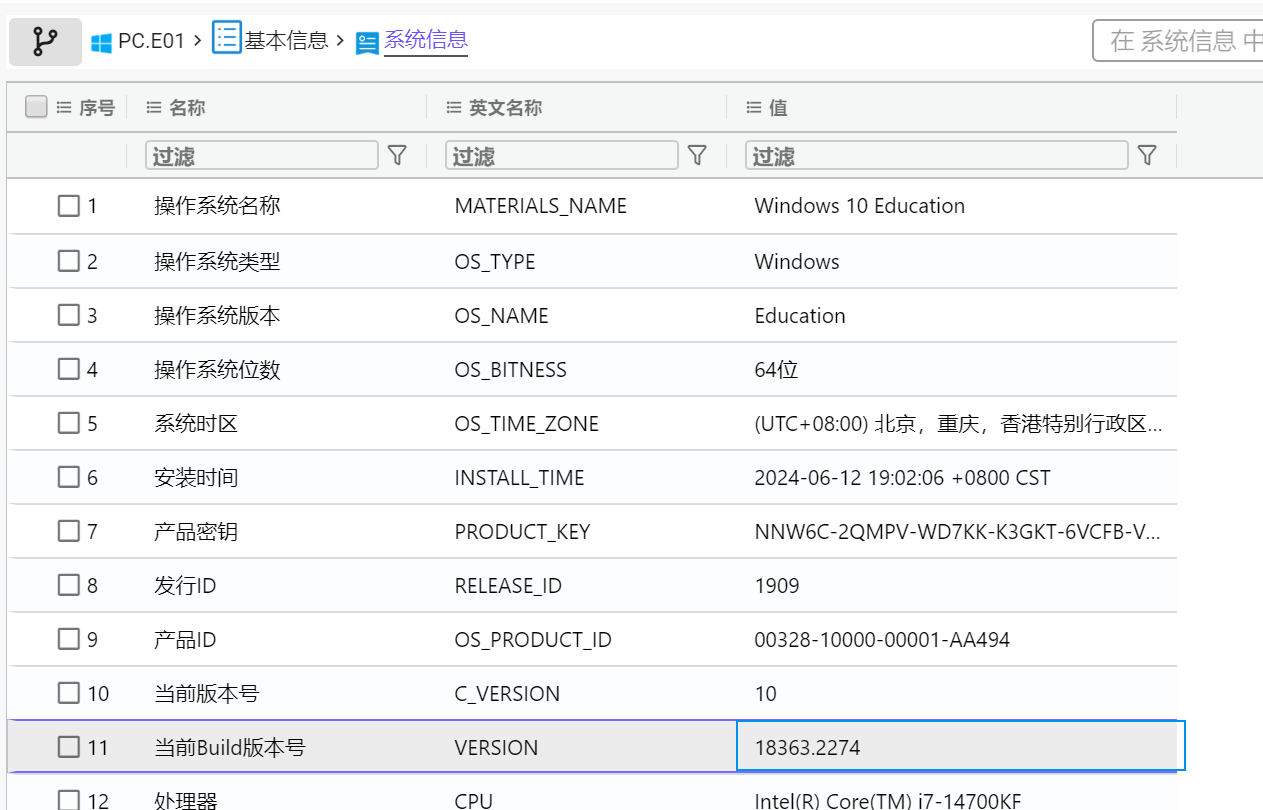Expand the chevron after PC.E01

[x=198, y=41]
